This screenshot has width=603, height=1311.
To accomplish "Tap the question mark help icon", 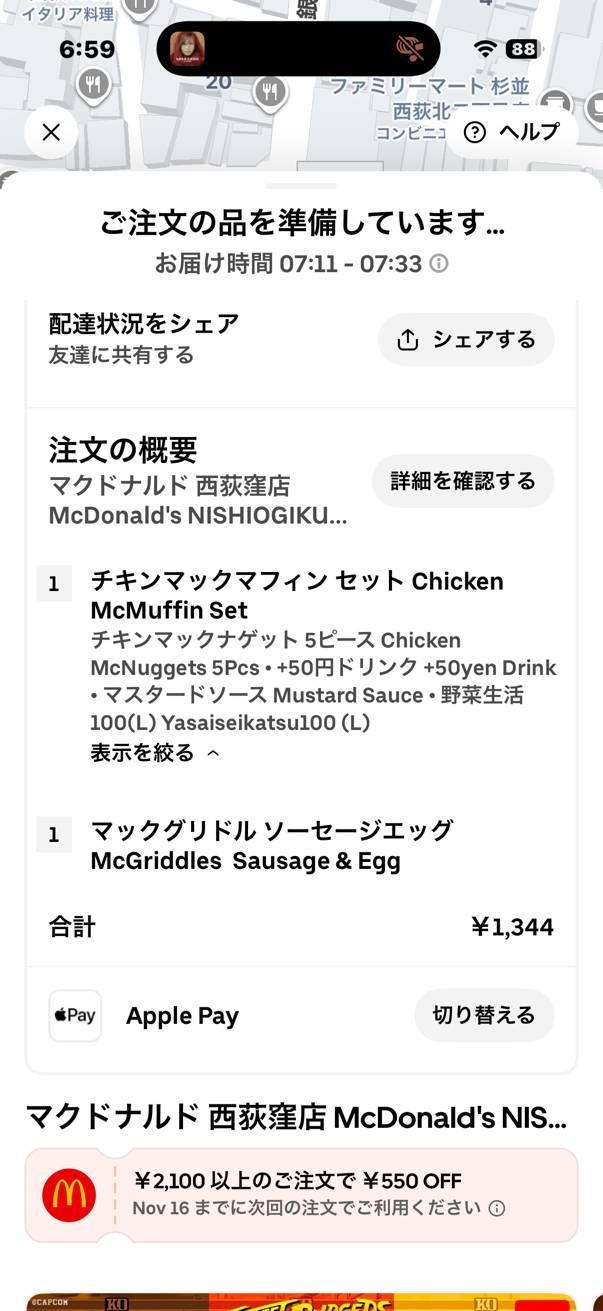I will [x=476, y=132].
